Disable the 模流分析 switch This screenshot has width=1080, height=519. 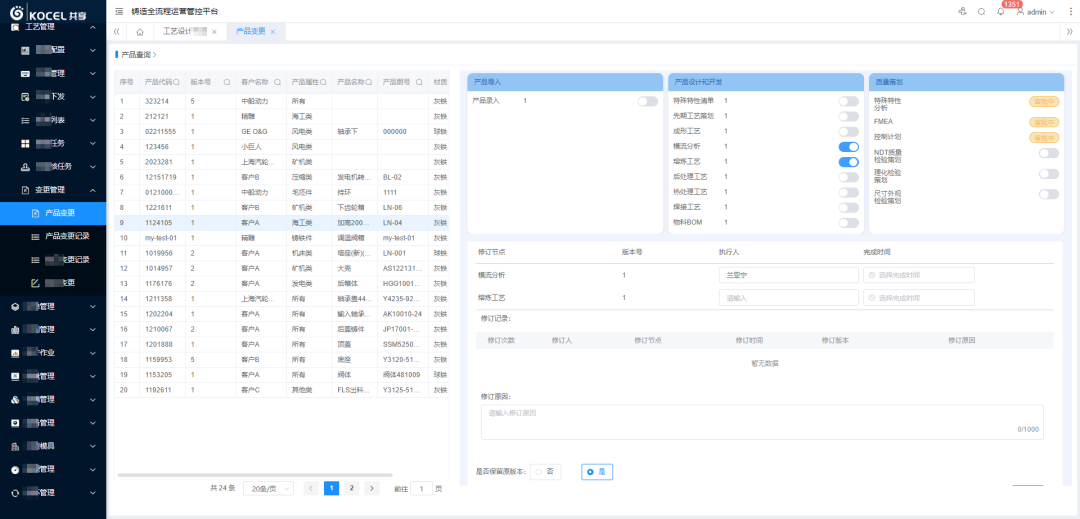[x=849, y=147]
